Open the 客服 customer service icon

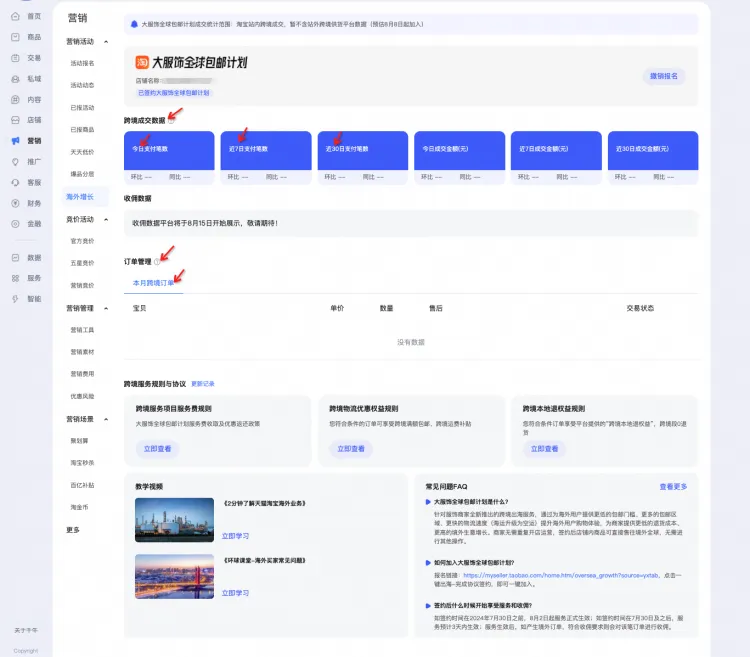click(x=15, y=183)
